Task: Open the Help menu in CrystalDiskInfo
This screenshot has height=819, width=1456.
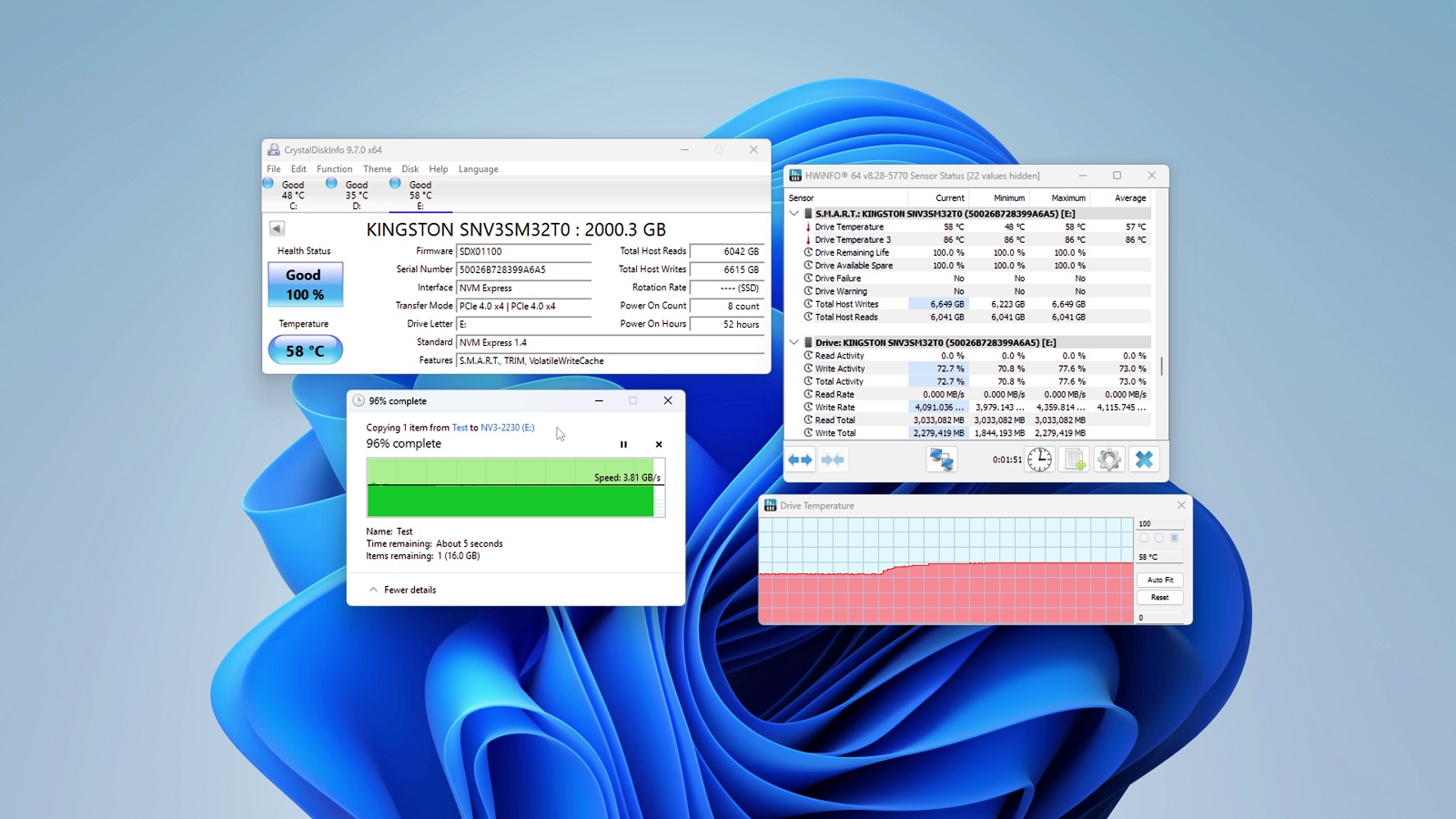Action: pyautogui.click(x=439, y=169)
